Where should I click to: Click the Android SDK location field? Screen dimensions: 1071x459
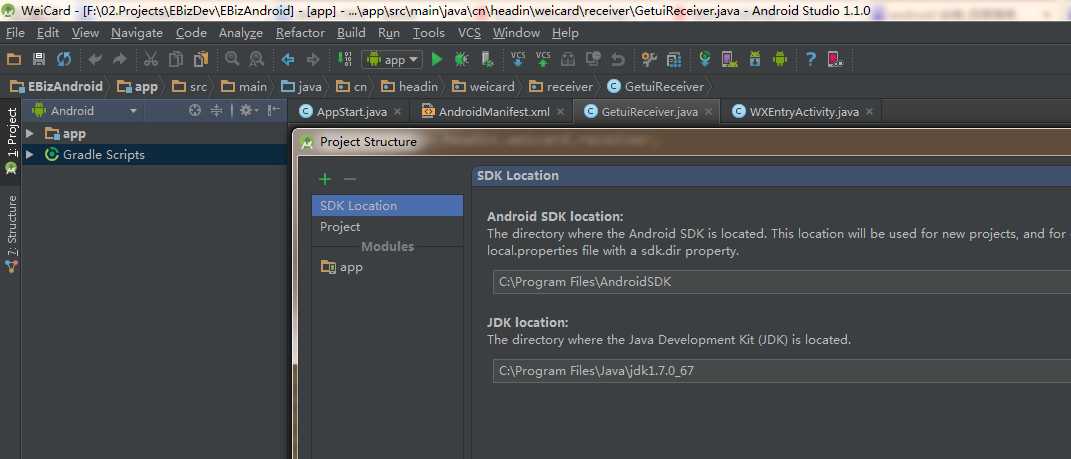tap(781, 281)
